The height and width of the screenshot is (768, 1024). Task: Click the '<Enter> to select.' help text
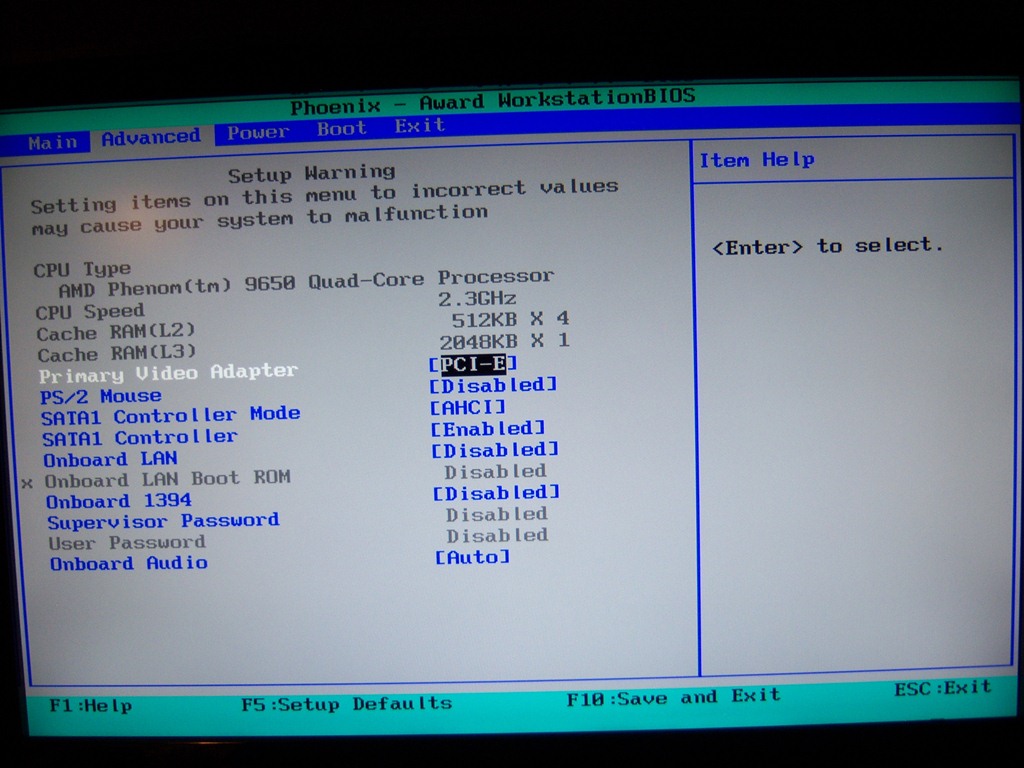[828, 246]
